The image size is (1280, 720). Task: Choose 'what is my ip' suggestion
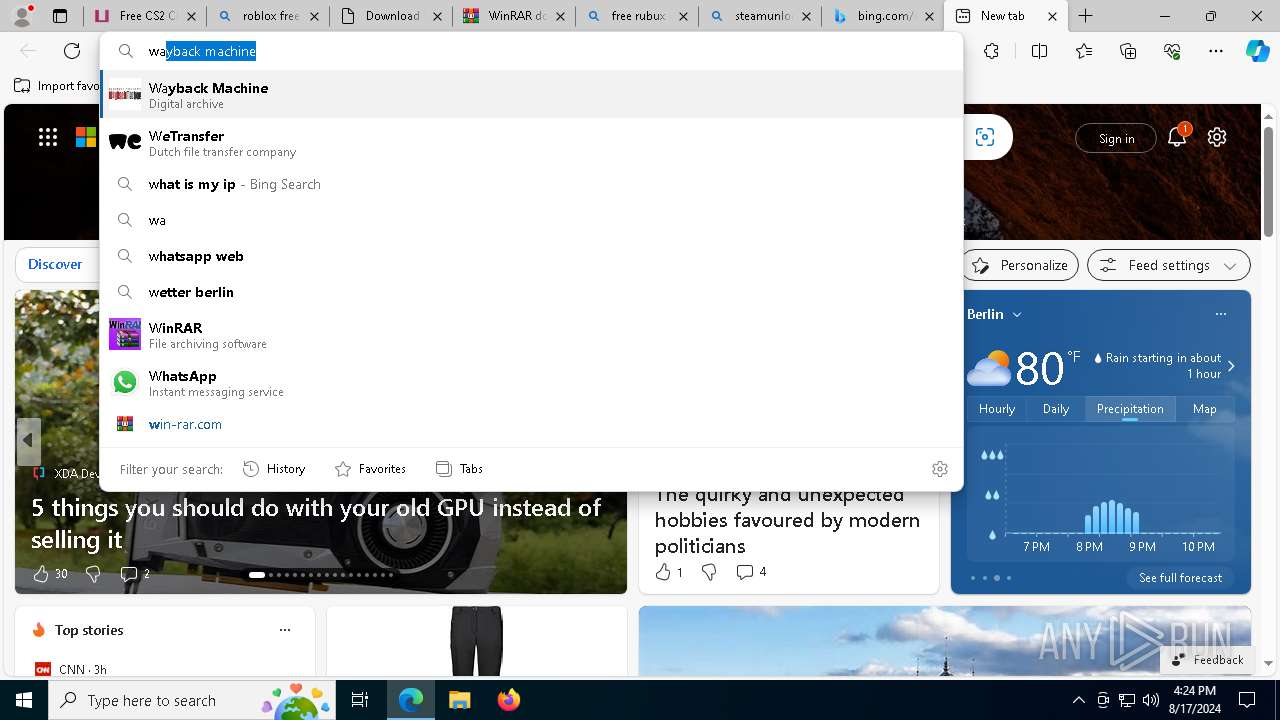[531, 184]
